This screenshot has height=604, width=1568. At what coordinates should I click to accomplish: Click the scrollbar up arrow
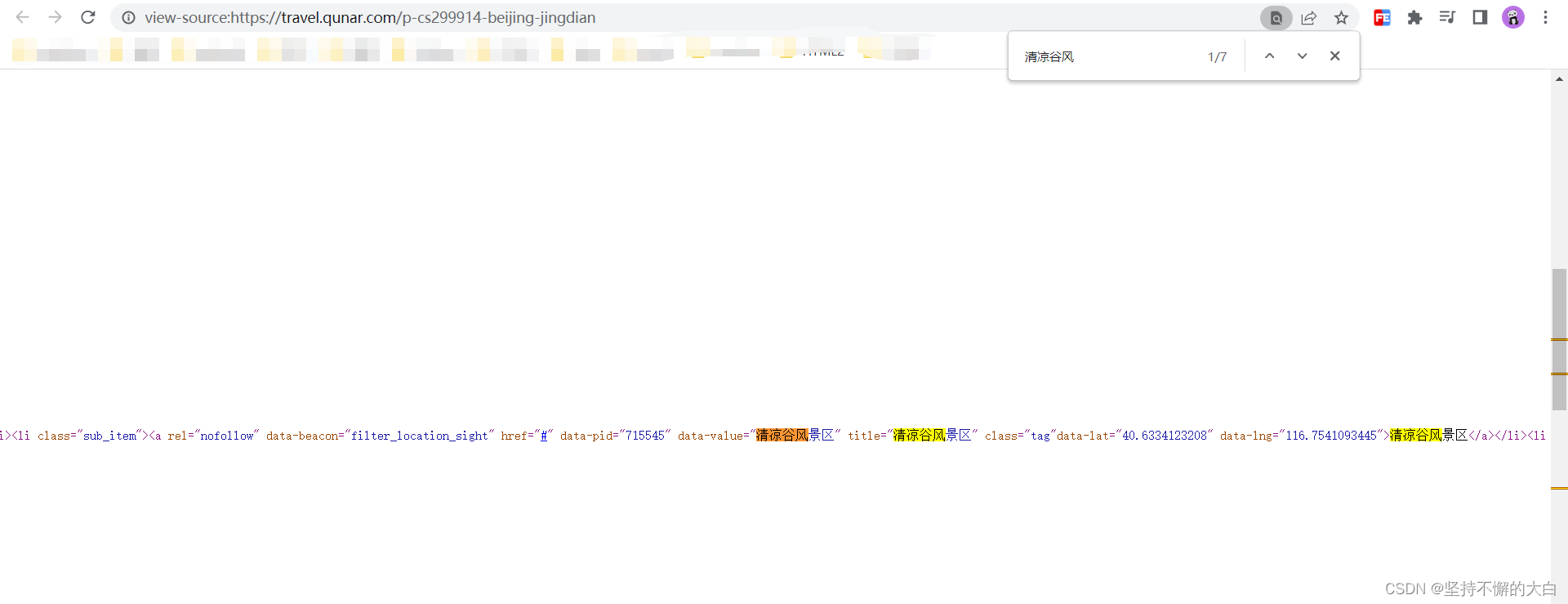[x=1559, y=79]
